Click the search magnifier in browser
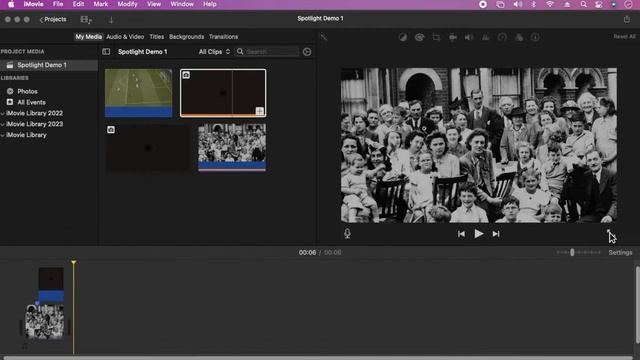640x360 pixels. (x=240, y=52)
